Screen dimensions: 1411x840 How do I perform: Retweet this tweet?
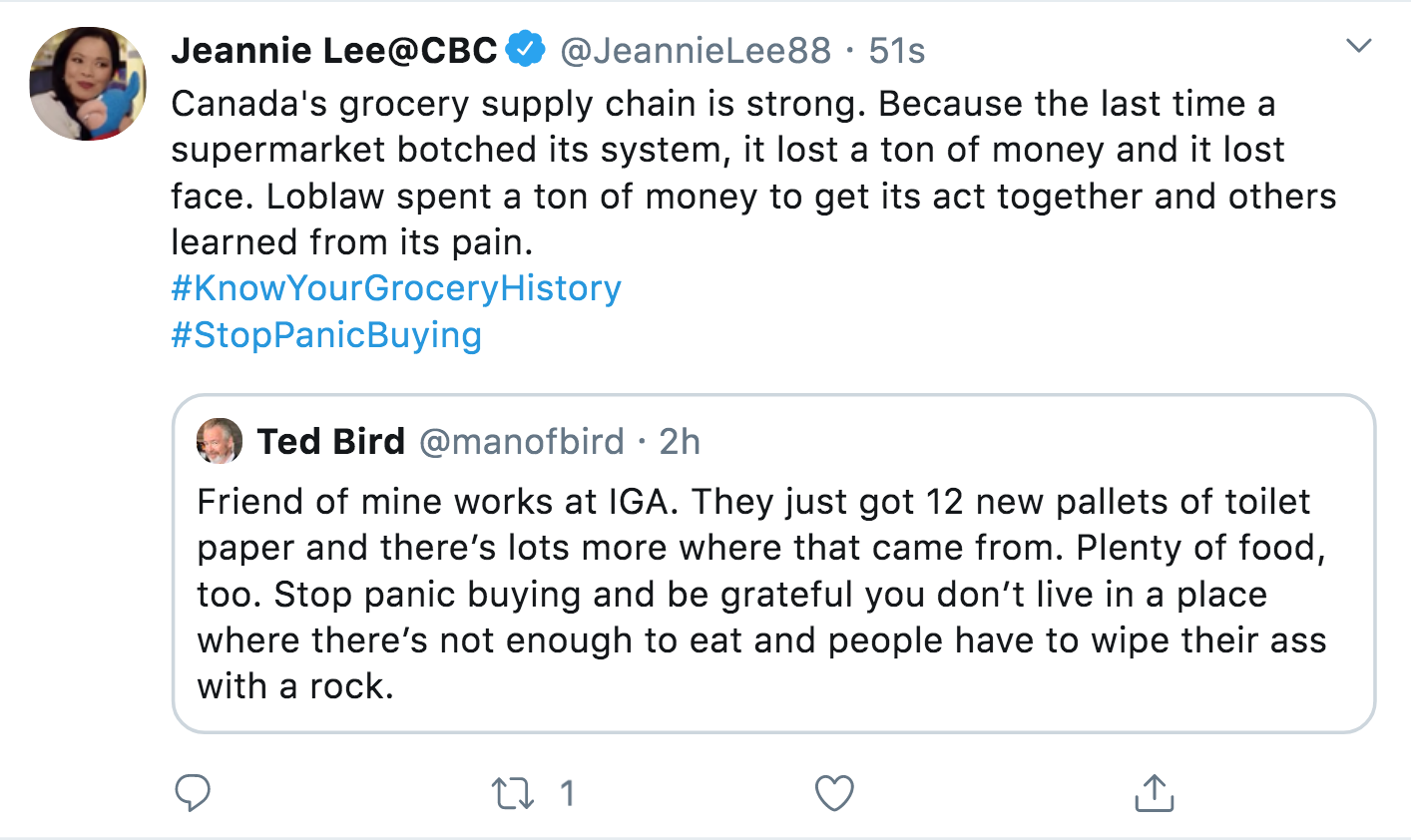tap(513, 793)
